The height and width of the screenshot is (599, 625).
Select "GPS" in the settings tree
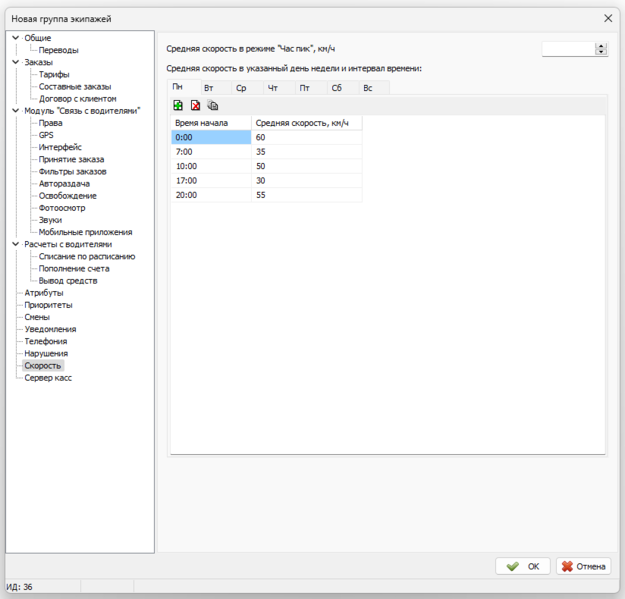46,135
